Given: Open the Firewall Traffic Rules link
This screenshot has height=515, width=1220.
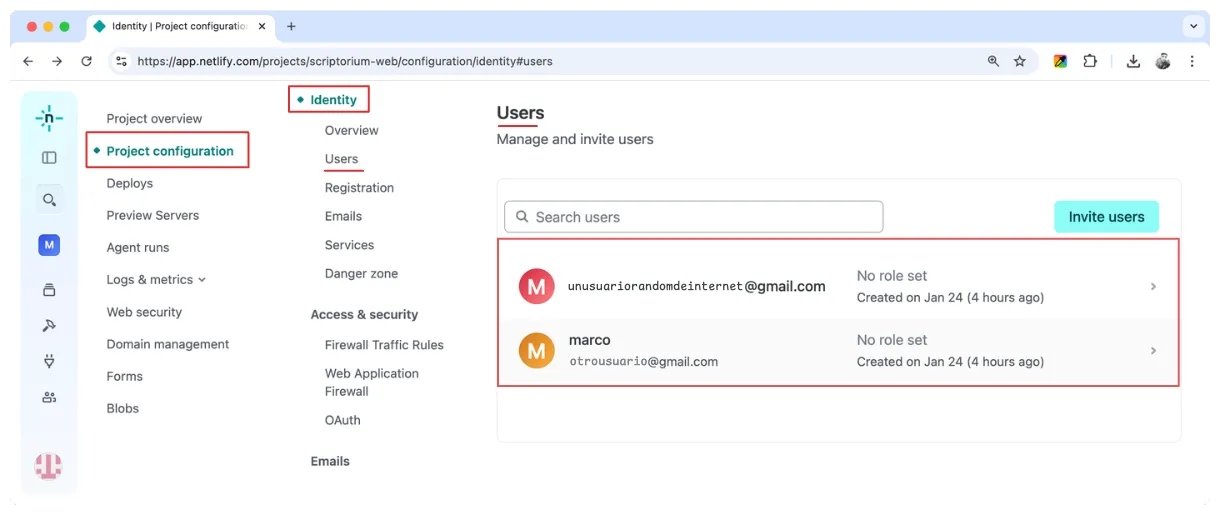Looking at the screenshot, I should (384, 345).
